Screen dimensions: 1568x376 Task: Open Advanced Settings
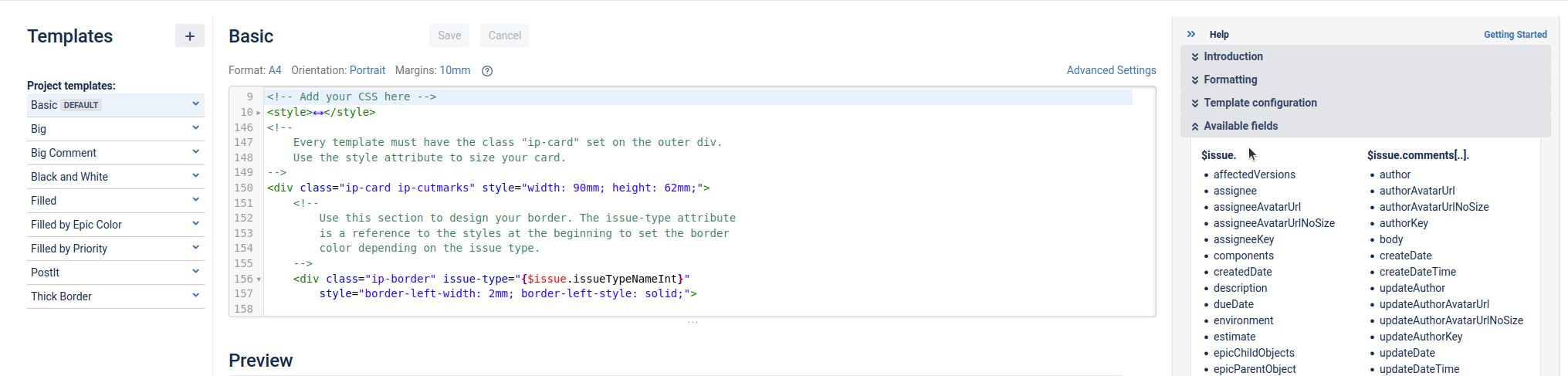[1111, 70]
